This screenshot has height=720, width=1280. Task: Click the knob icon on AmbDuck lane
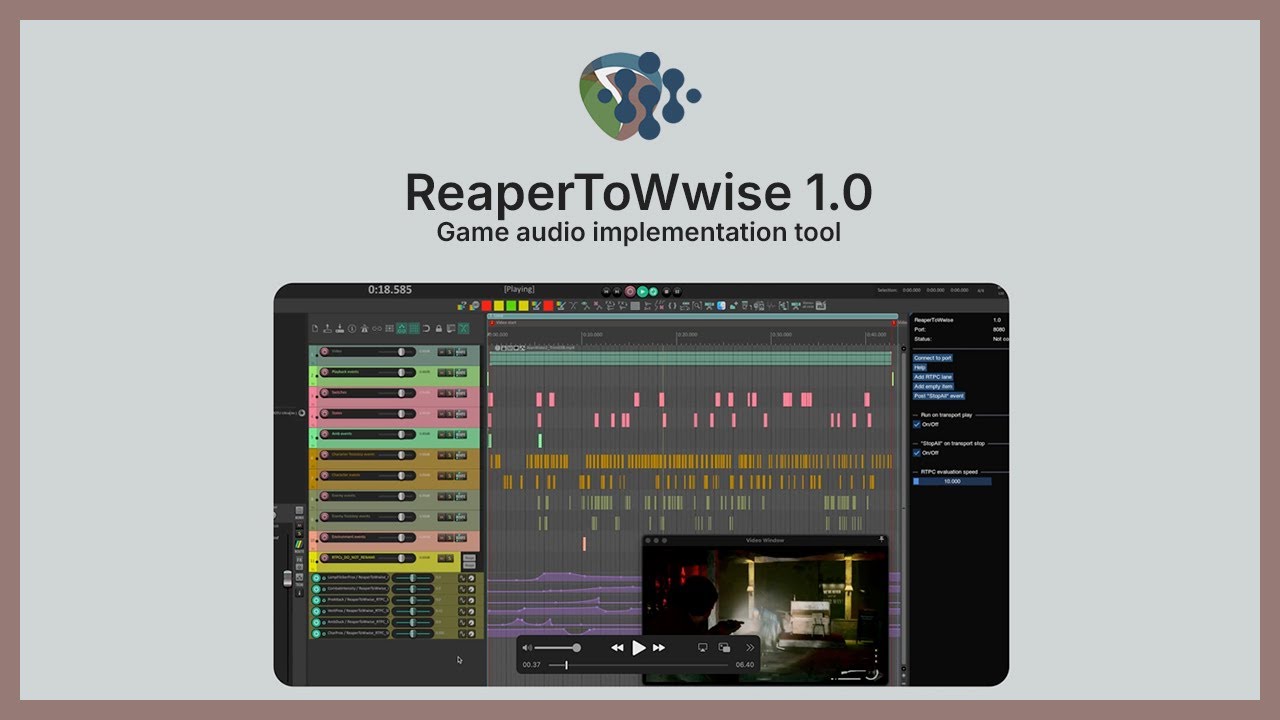(x=471, y=622)
